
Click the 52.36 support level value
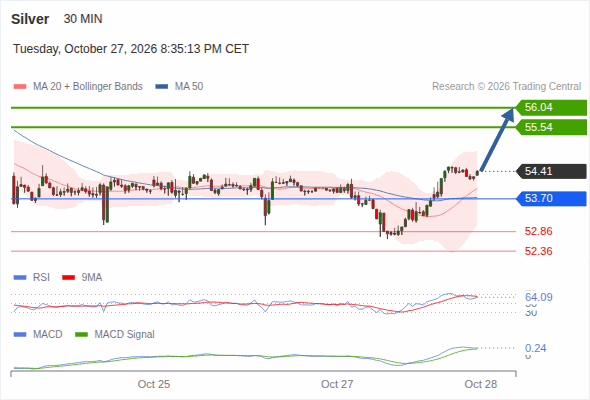(x=539, y=251)
